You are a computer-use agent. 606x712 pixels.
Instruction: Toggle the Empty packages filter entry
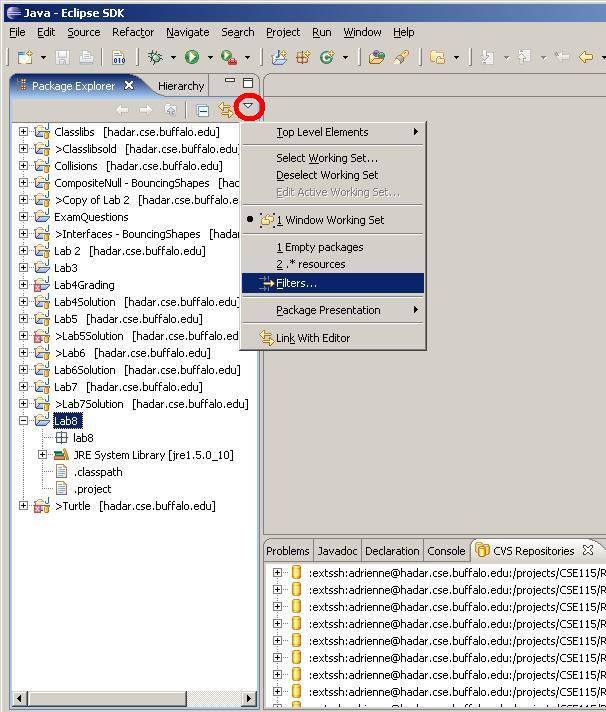[x=320, y=247]
